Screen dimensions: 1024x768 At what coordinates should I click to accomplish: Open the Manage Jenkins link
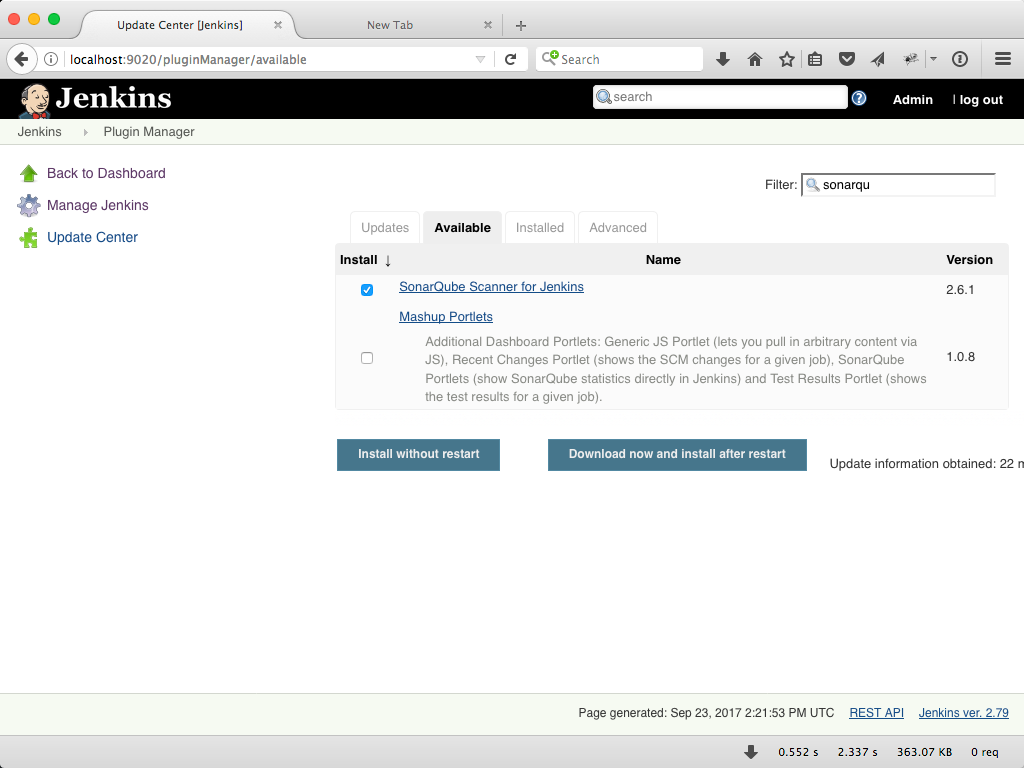[x=98, y=205]
